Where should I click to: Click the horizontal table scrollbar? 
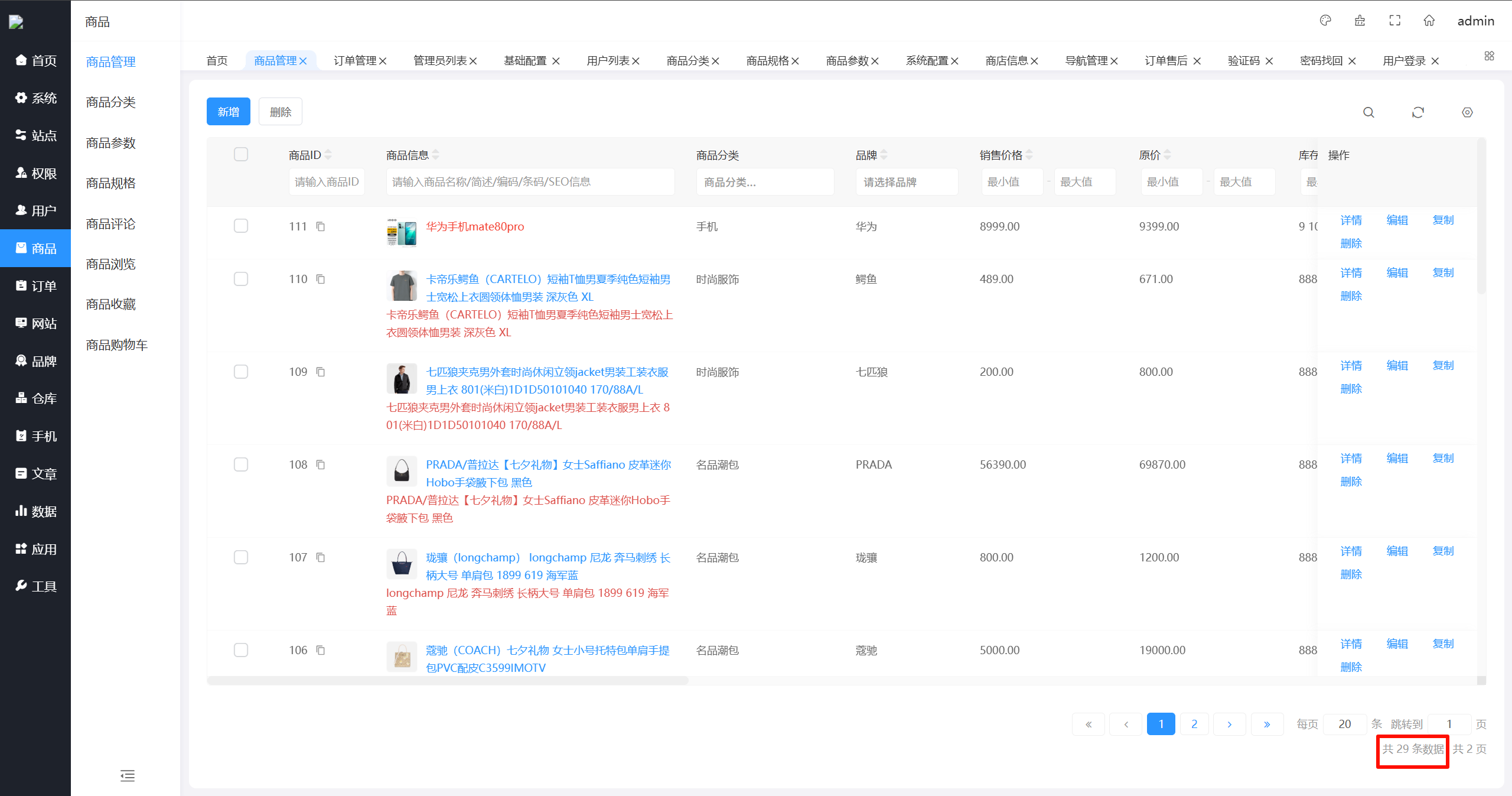coord(448,681)
